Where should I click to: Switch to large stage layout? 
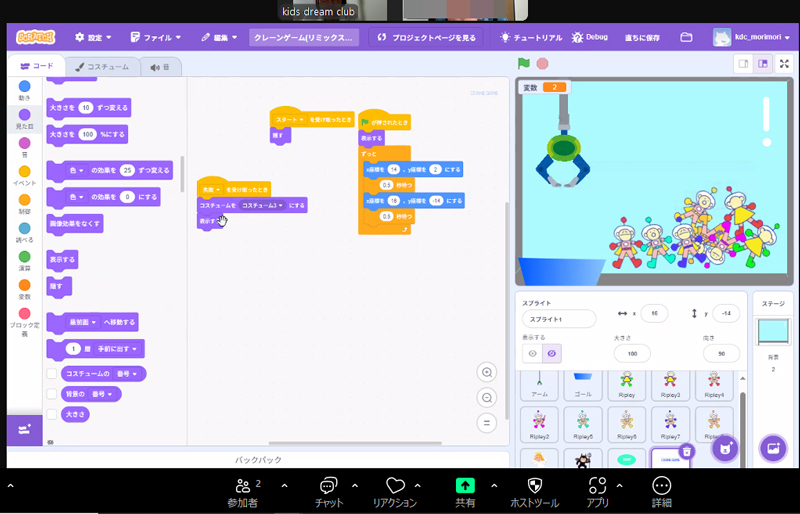[763, 64]
